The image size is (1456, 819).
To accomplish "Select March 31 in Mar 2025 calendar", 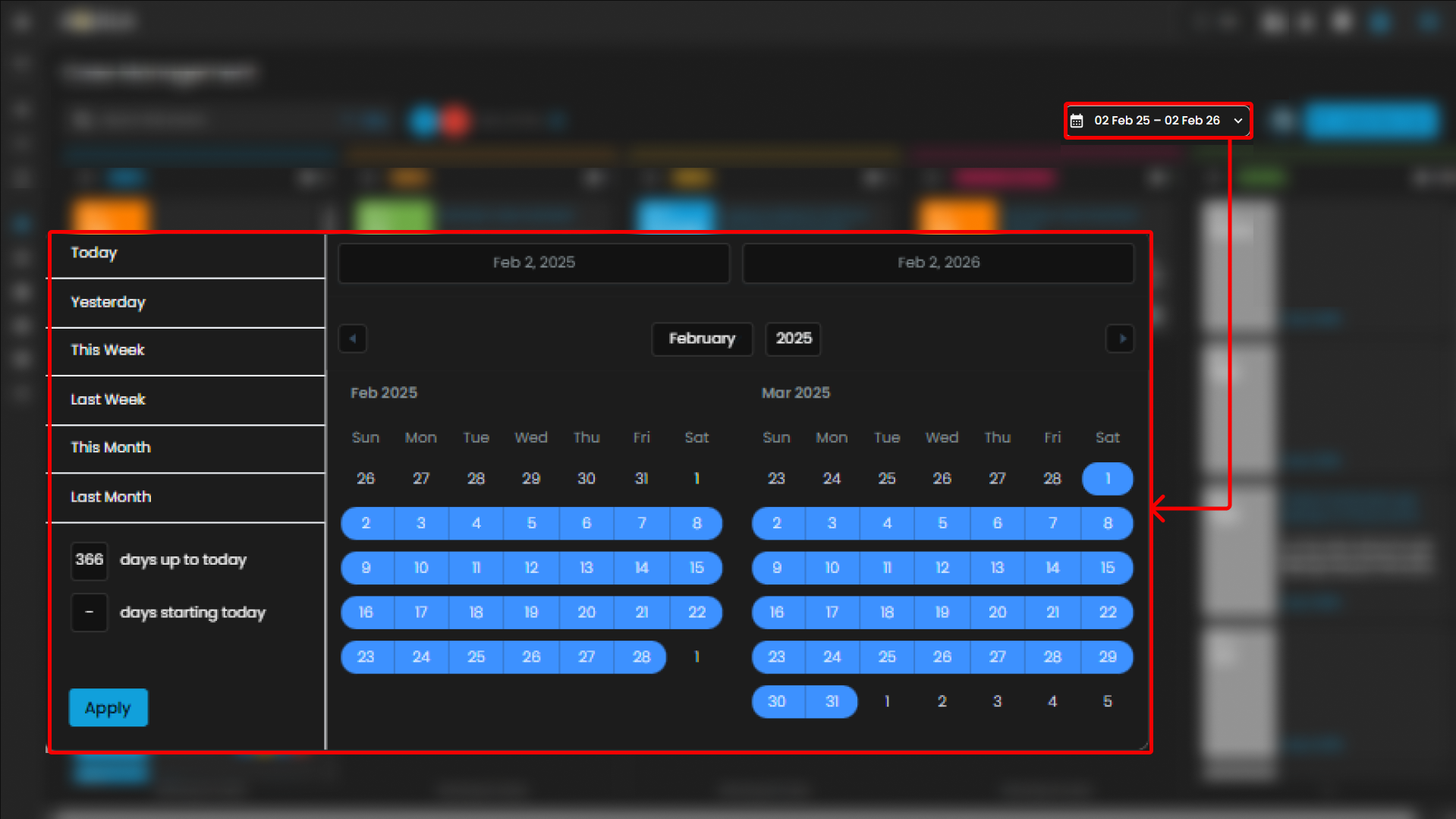I will click(x=832, y=701).
